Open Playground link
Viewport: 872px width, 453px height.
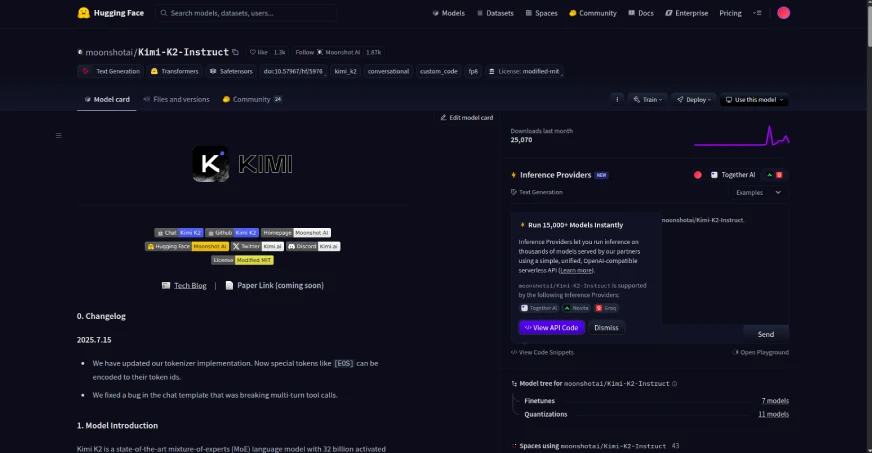[x=761, y=352]
